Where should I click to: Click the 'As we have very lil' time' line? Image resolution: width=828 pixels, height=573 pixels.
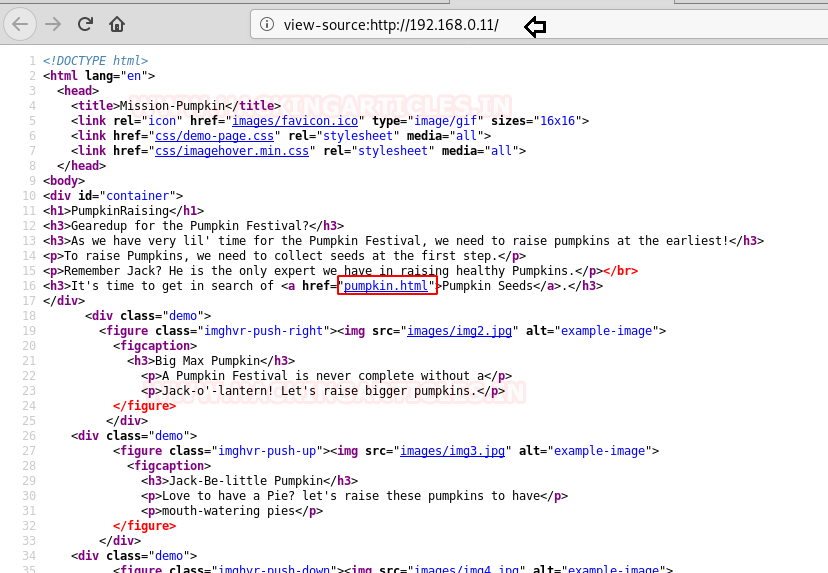[x=403, y=241]
